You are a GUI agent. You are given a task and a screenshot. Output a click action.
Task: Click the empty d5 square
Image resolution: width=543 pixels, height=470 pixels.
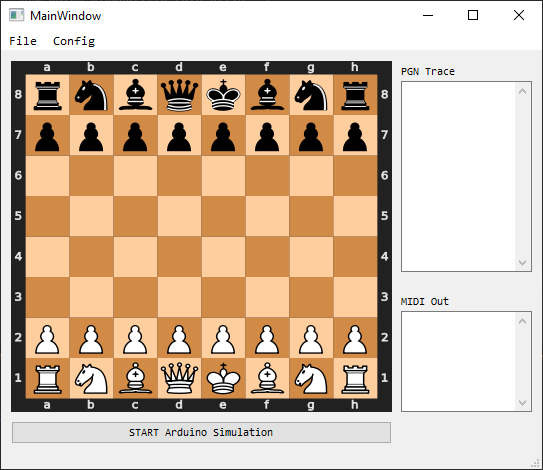coord(179,216)
